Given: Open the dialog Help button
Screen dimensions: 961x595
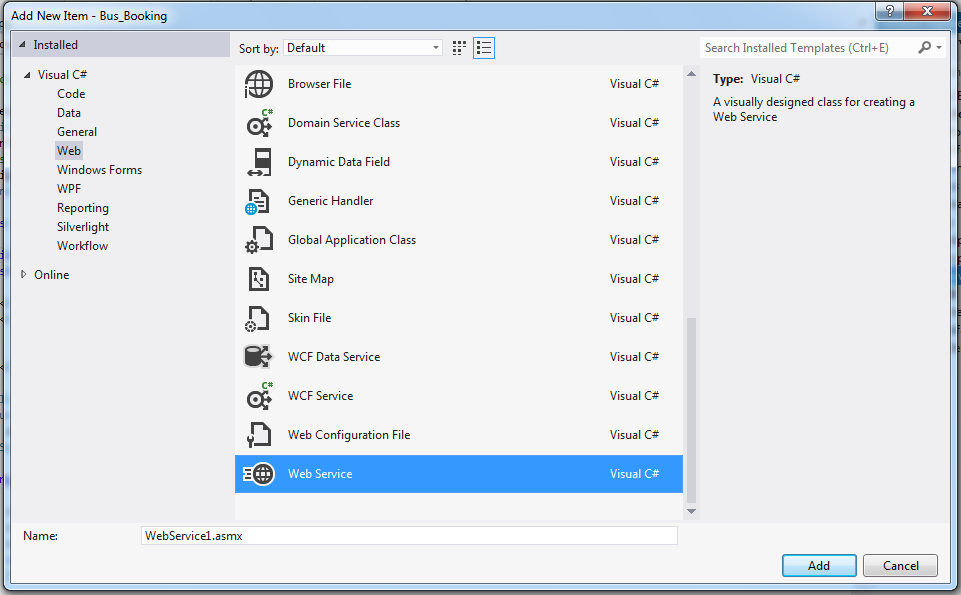Looking at the screenshot, I should tap(889, 11).
